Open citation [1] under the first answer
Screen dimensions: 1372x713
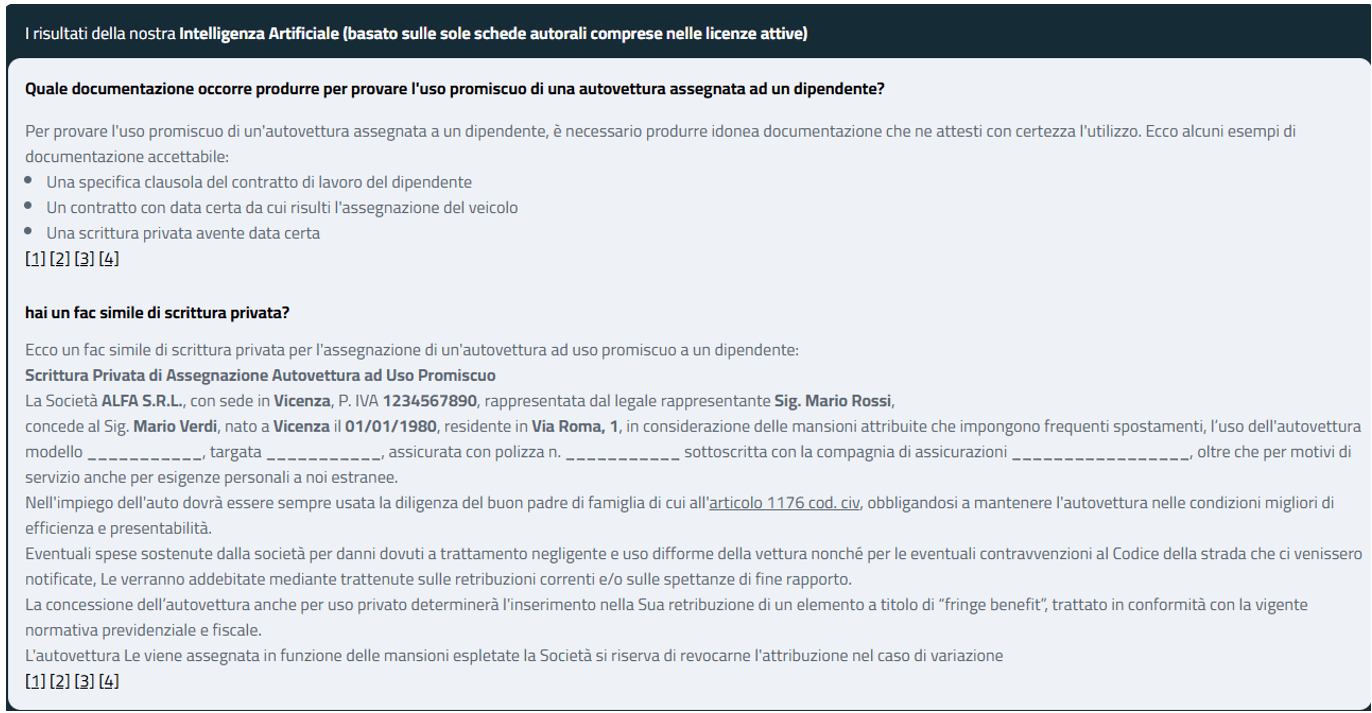(x=35, y=259)
